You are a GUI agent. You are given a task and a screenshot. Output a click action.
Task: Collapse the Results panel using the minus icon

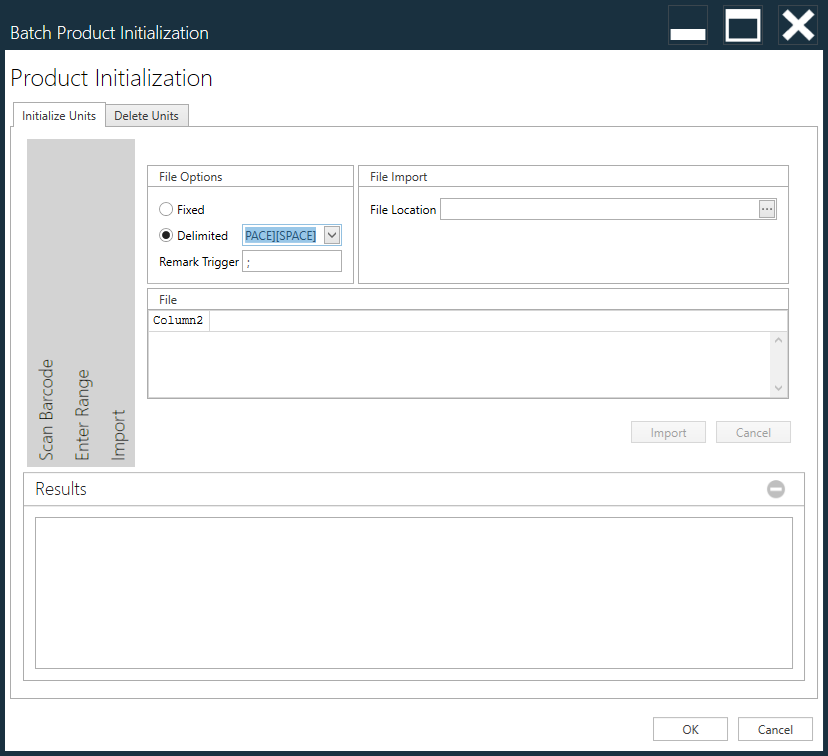[776, 489]
